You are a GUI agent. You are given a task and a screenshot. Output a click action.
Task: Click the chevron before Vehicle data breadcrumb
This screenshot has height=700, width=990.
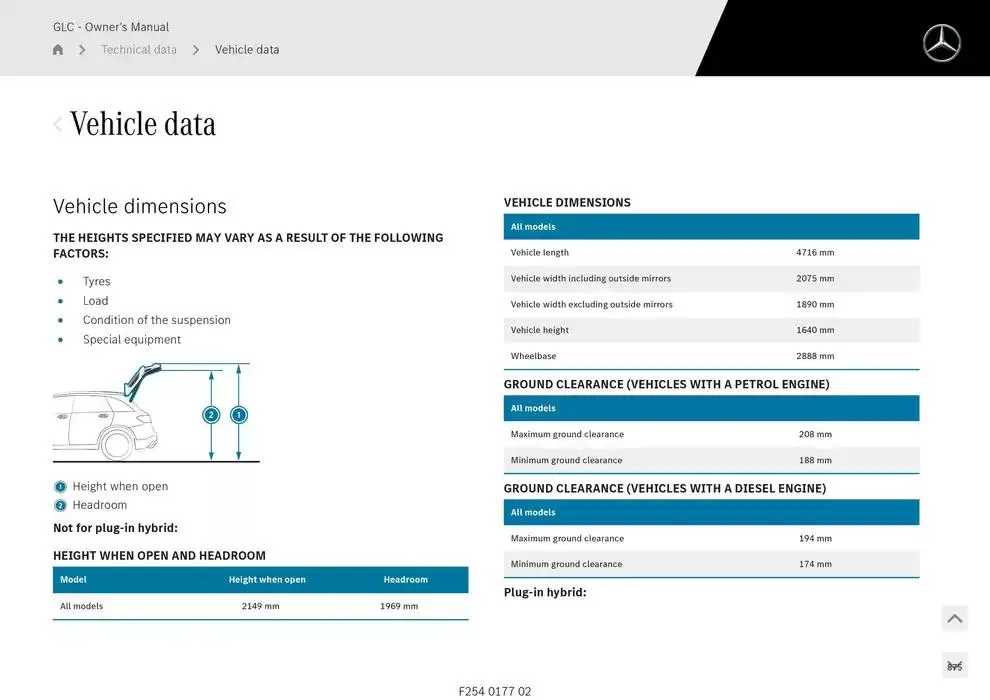click(196, 50)
